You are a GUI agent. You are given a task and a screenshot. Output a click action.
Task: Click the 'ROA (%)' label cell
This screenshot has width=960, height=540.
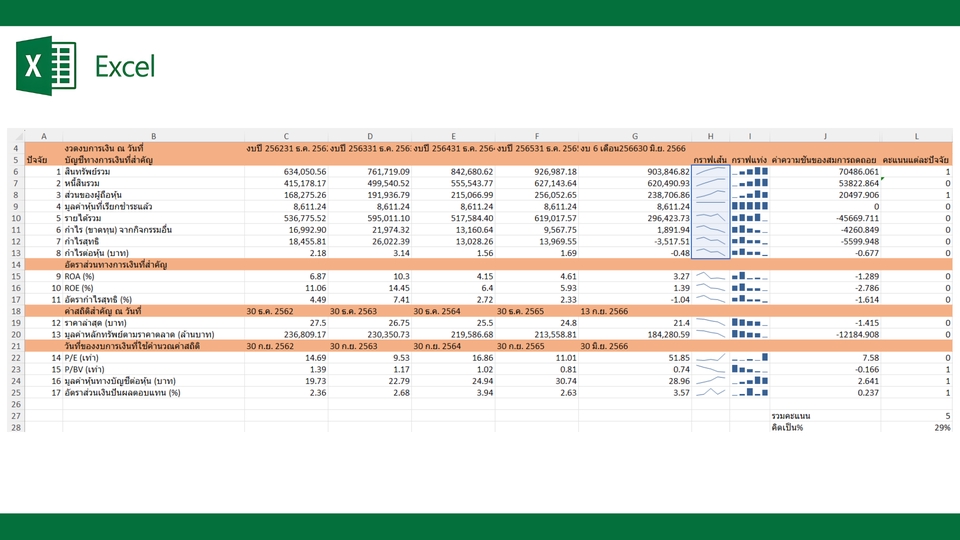point(153,276)
